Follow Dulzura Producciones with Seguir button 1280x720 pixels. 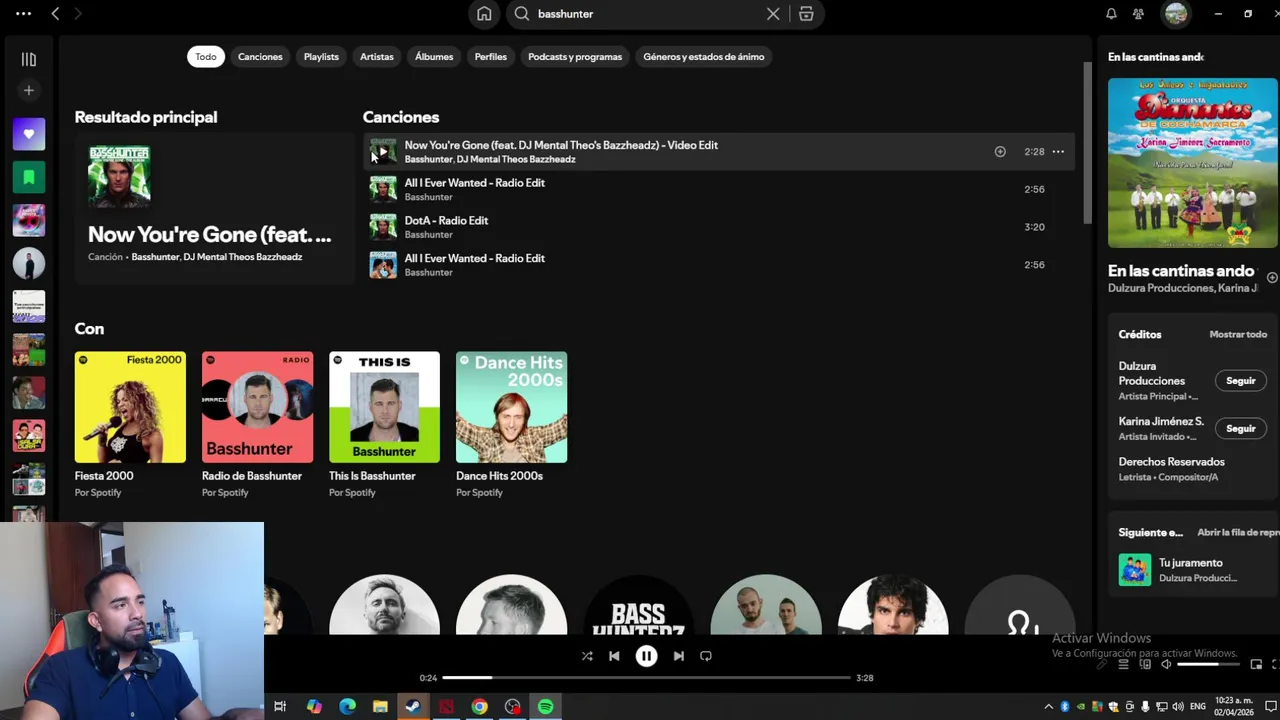1241,381
